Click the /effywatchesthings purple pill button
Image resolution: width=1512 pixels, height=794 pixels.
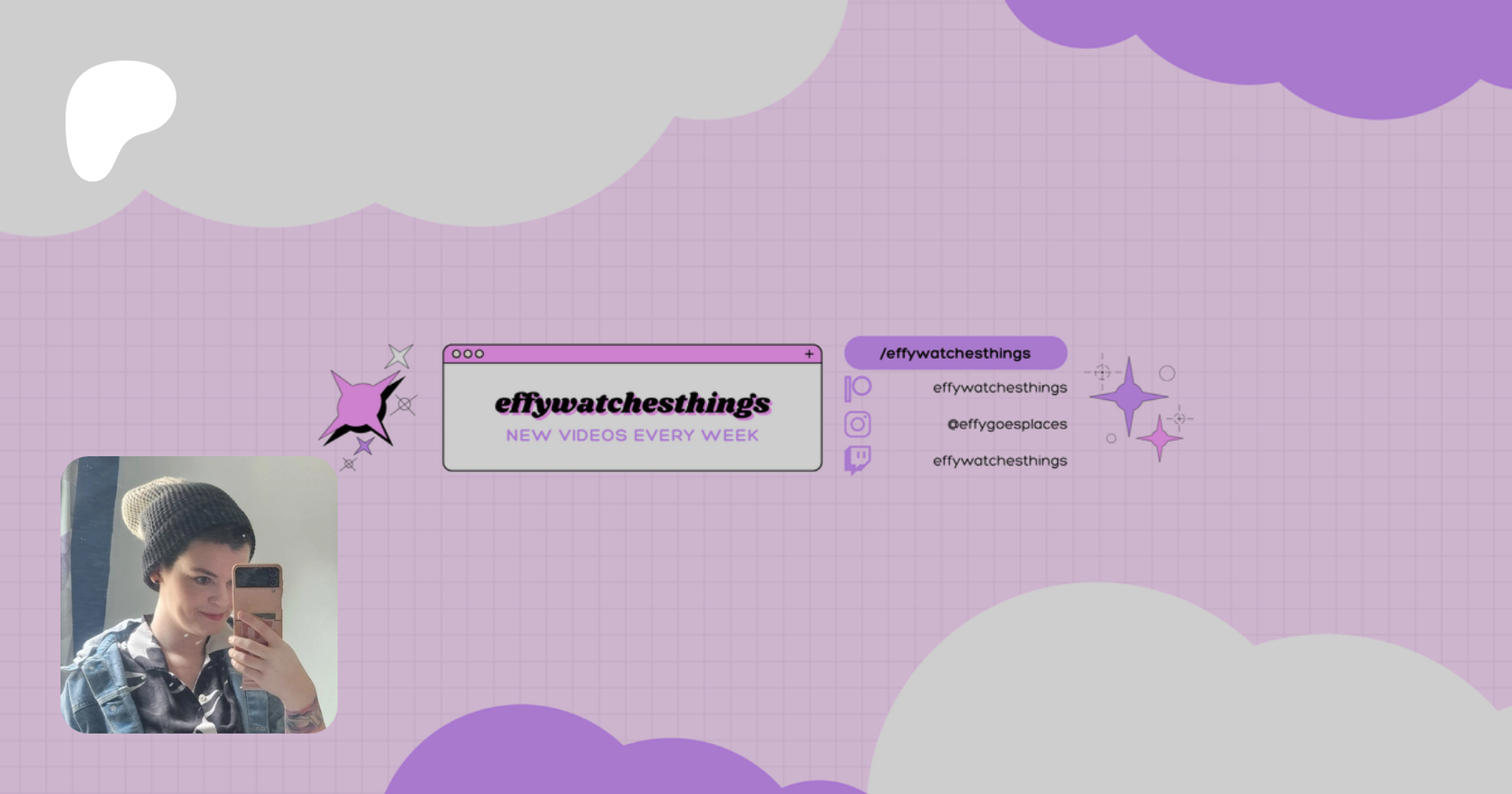tap(955, 353)
